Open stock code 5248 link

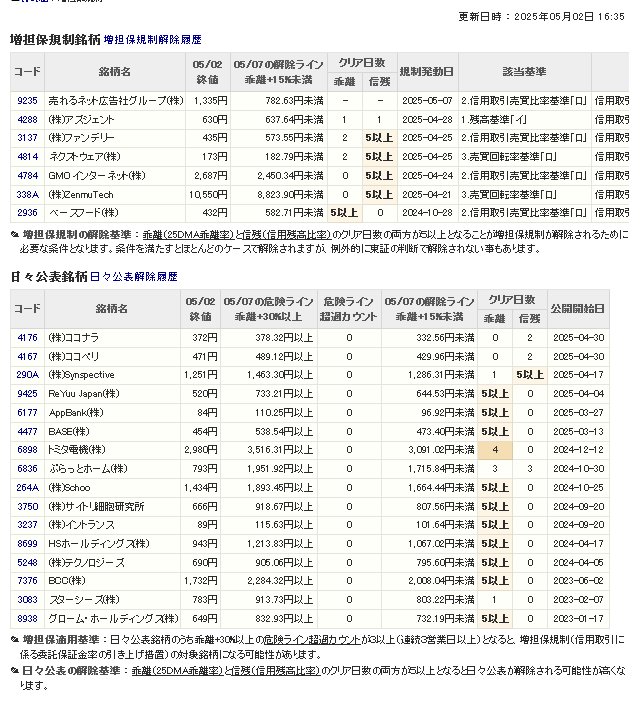pos(27,562)
